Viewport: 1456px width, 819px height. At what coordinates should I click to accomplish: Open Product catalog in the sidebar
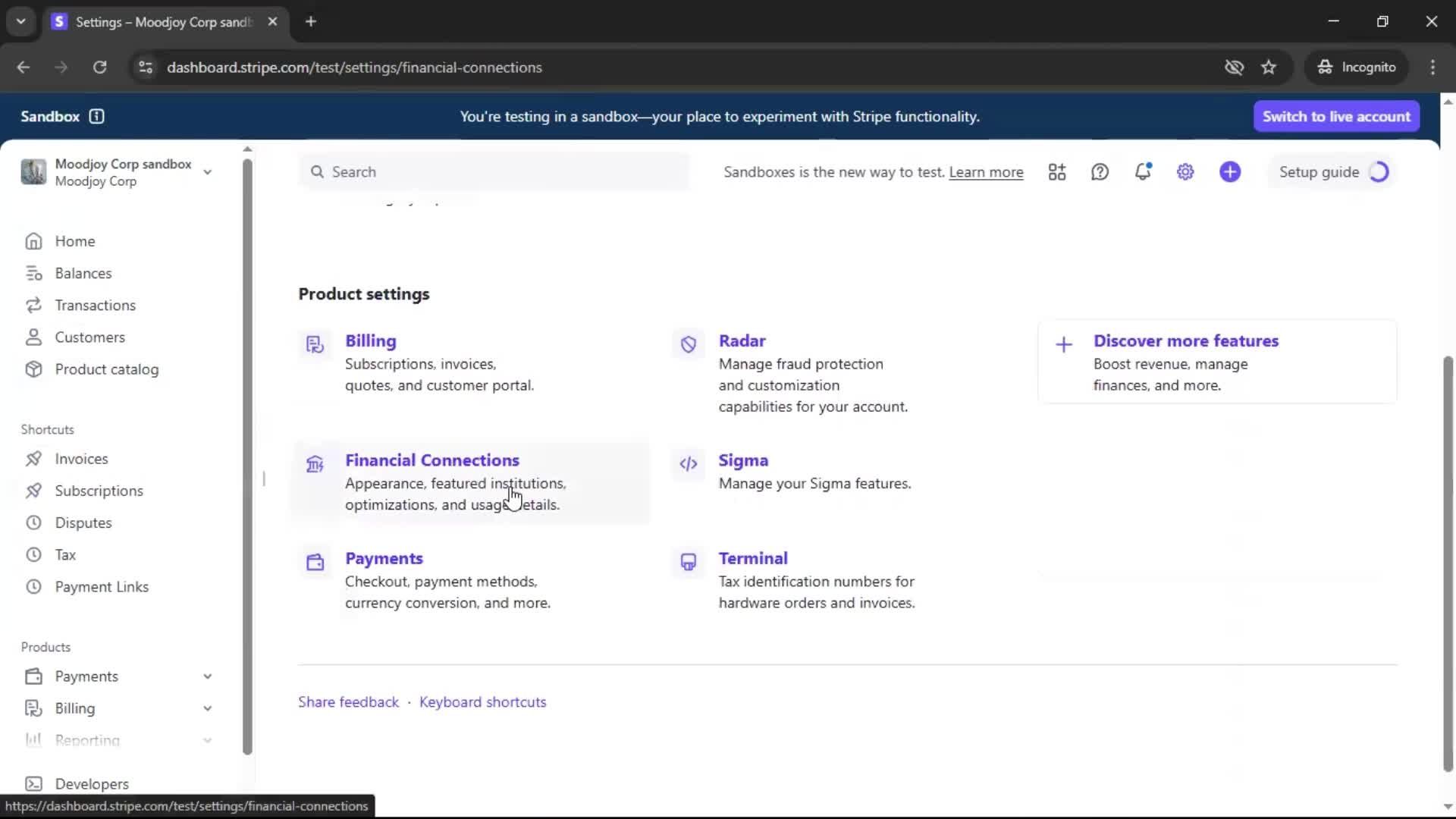coord(106,369)
